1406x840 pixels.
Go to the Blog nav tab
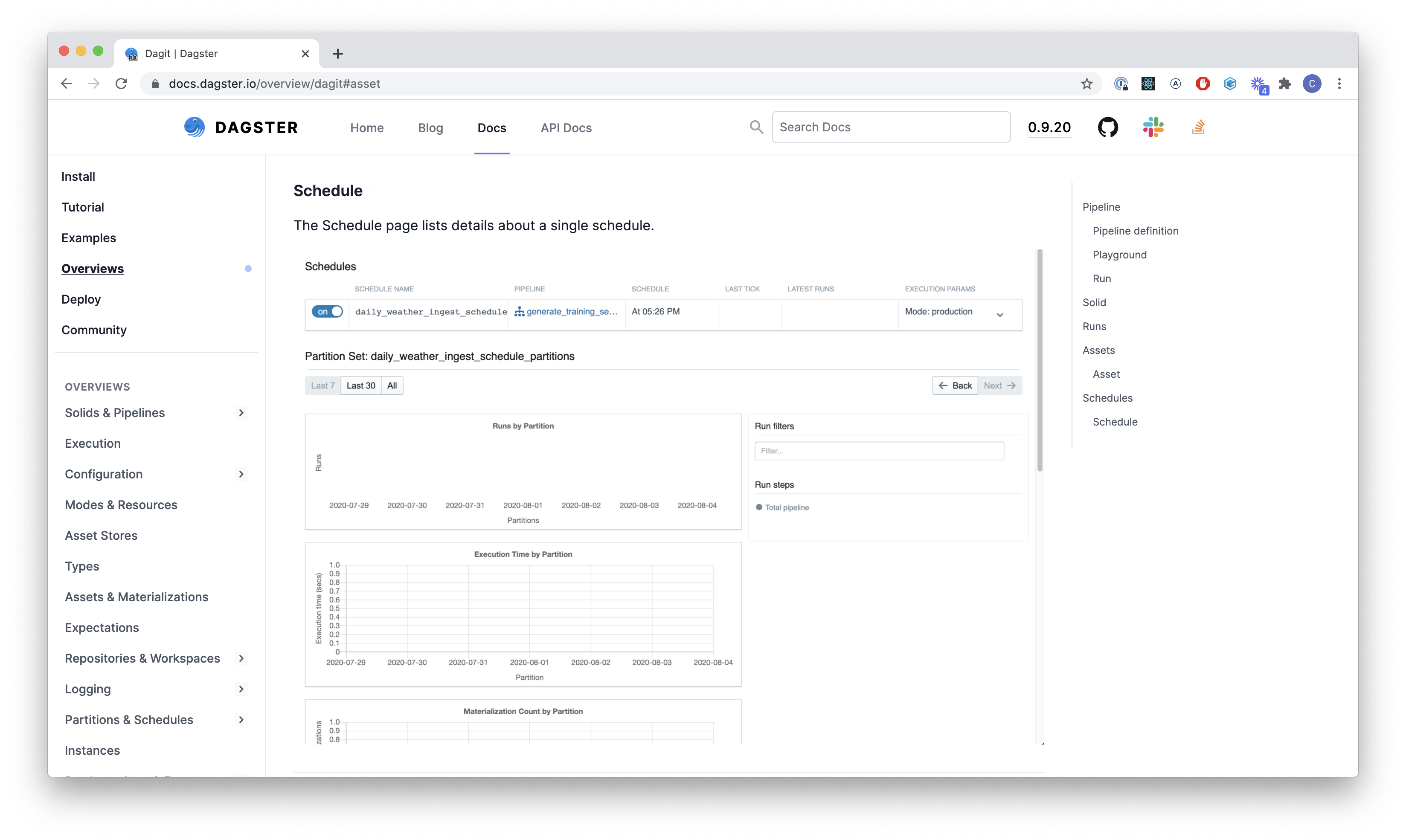[x=430, y=128]
